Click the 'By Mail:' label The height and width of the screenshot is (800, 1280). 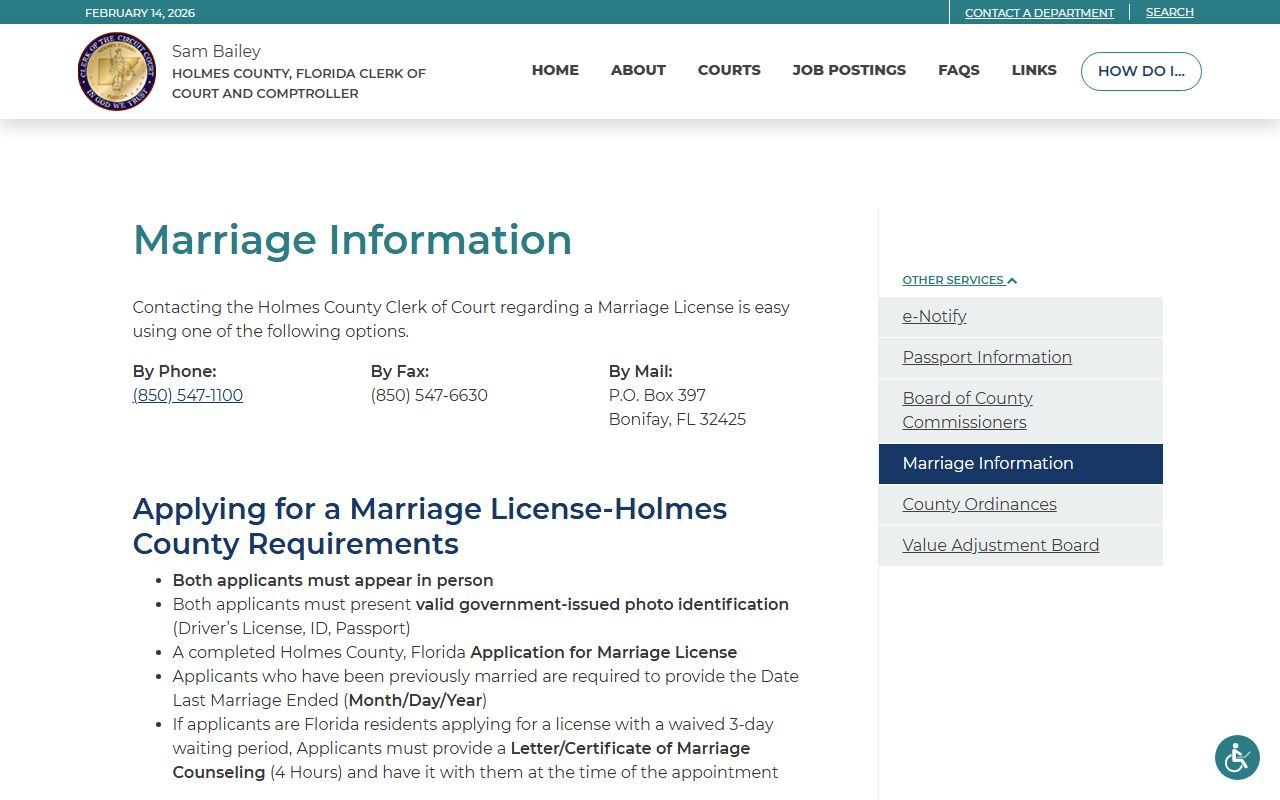pyautogui.click(x=641, y=371)
